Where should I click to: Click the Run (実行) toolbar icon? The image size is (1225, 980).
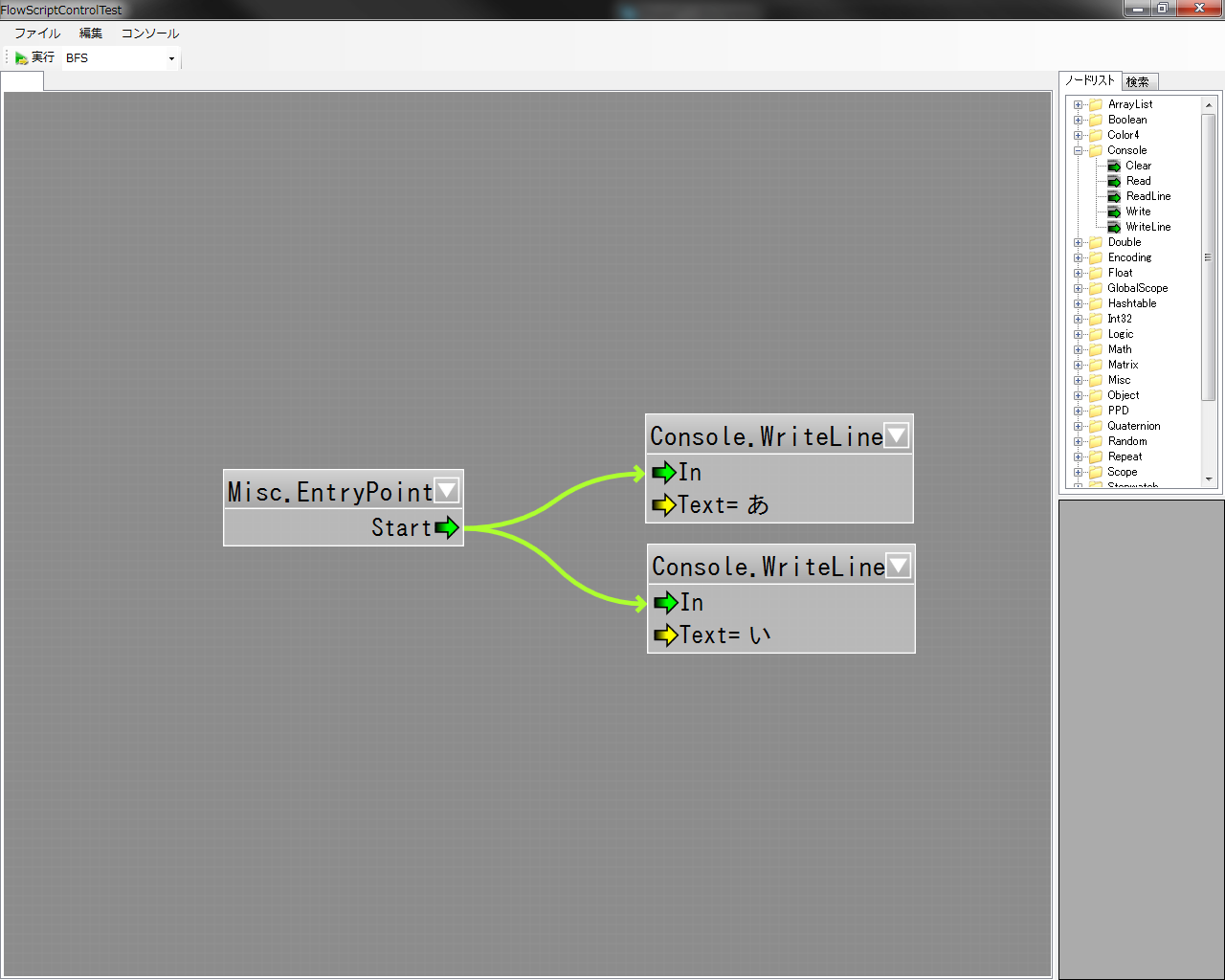pos(21,58)
